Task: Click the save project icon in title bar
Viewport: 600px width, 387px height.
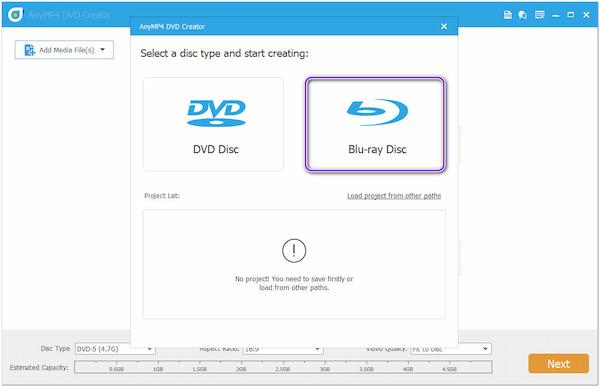Action: click(x=507, y=15)
